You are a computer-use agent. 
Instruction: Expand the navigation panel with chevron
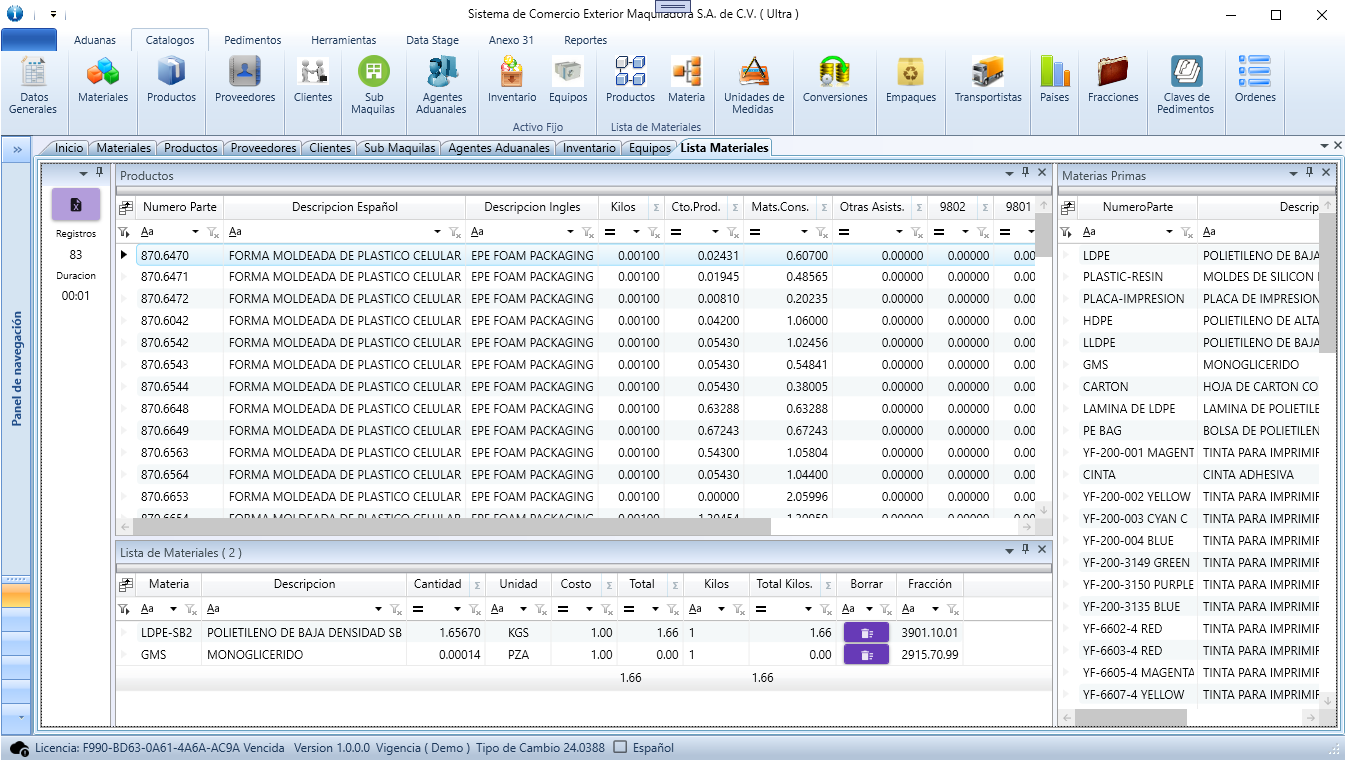click(17, 149)
